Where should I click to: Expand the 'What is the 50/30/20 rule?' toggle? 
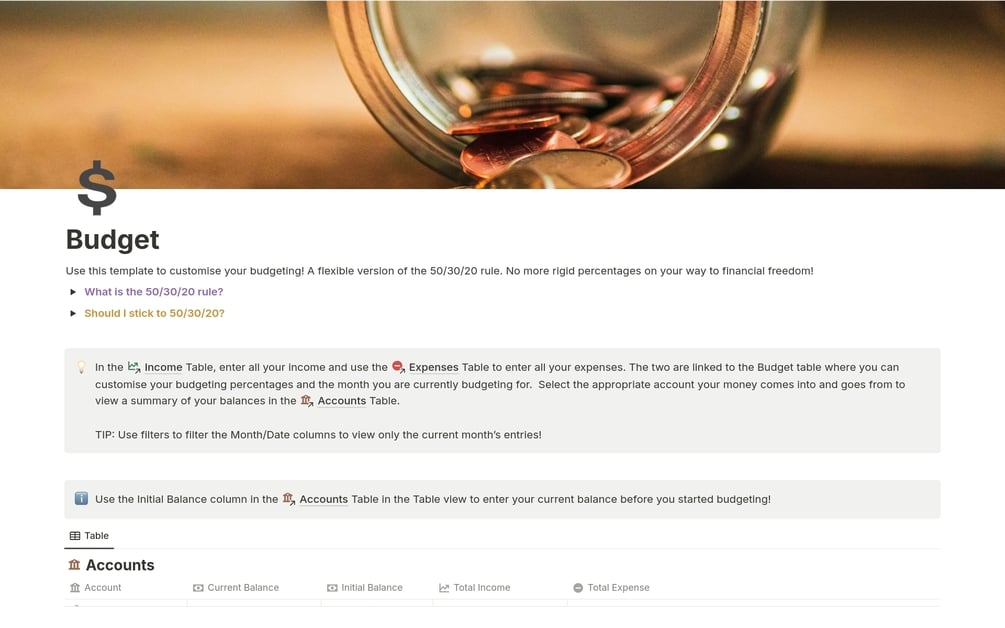coord(73,292)
